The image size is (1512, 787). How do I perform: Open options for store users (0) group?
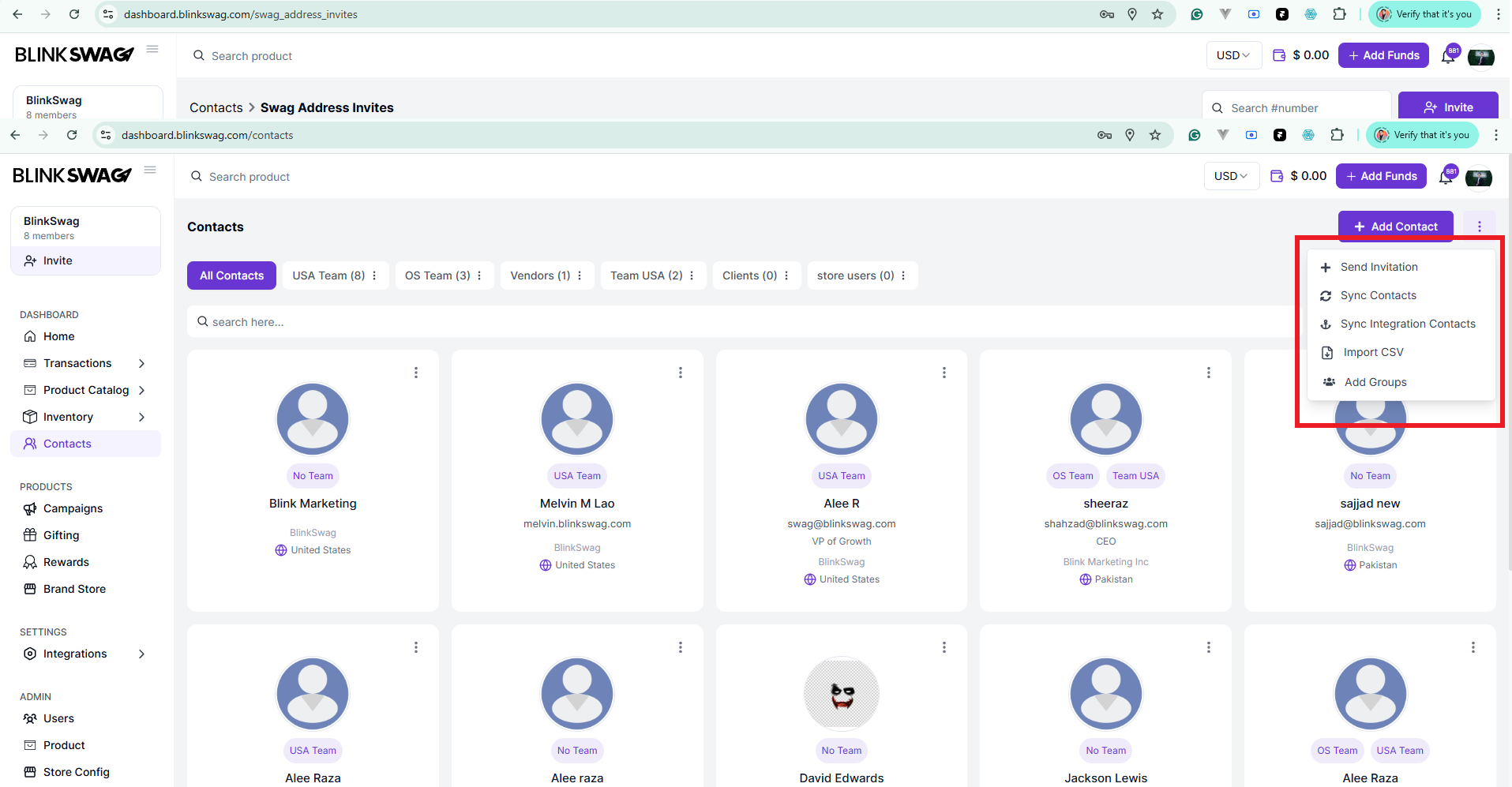[903, 275]
